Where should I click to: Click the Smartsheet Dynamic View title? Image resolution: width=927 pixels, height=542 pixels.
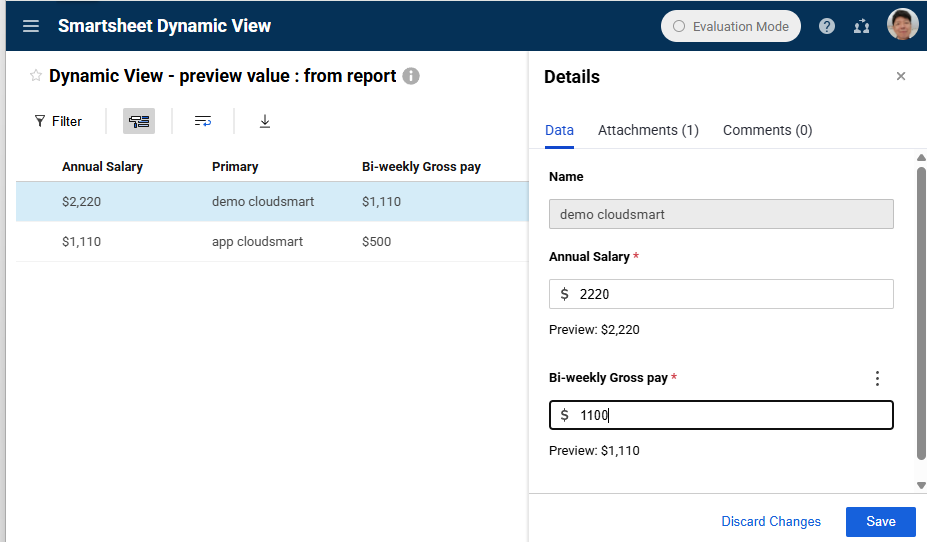click(164, 26)
